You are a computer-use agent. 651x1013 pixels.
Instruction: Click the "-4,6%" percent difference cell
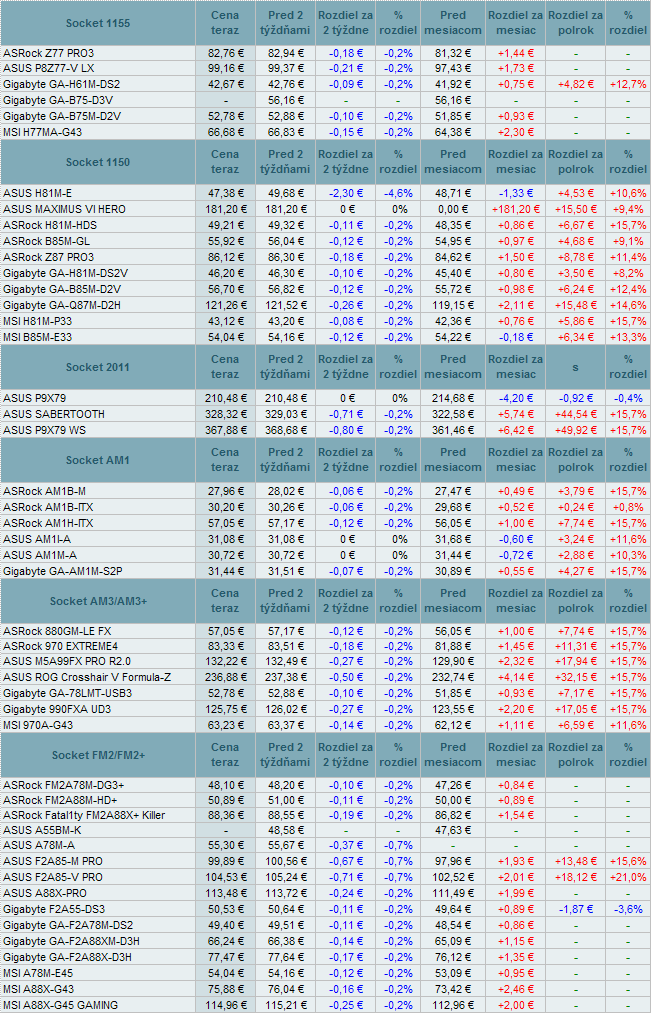point(398,193)
